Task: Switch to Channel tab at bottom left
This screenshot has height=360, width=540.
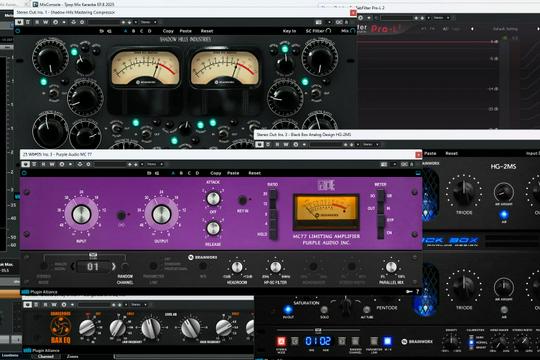Action: point(46,357)
